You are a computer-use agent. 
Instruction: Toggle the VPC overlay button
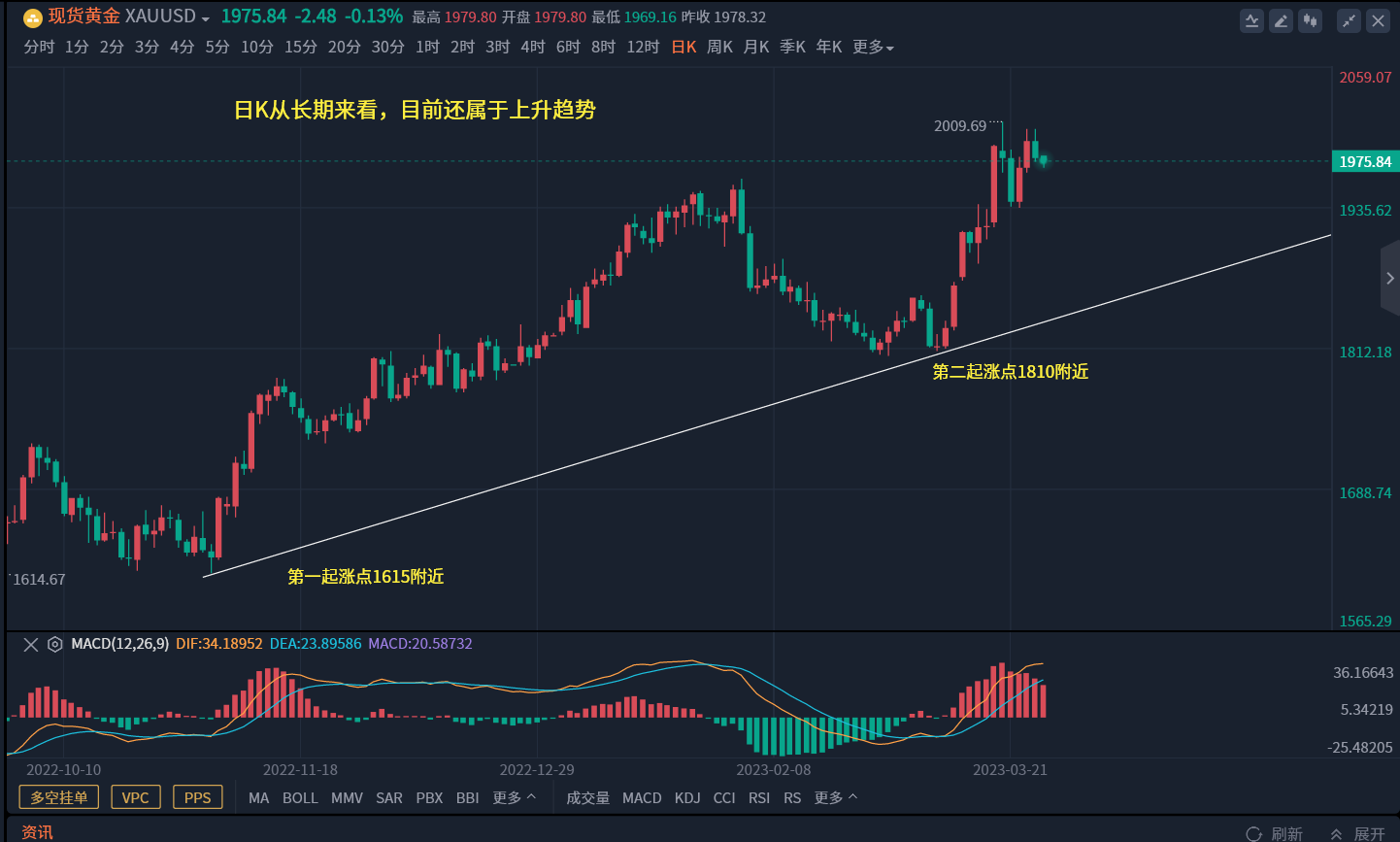pyautogui.click(x=135, y=797)
